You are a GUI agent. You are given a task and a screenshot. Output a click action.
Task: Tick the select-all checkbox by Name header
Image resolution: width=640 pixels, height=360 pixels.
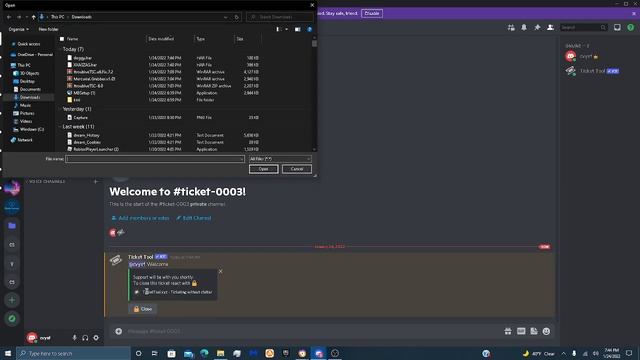(x=62, y=39)
